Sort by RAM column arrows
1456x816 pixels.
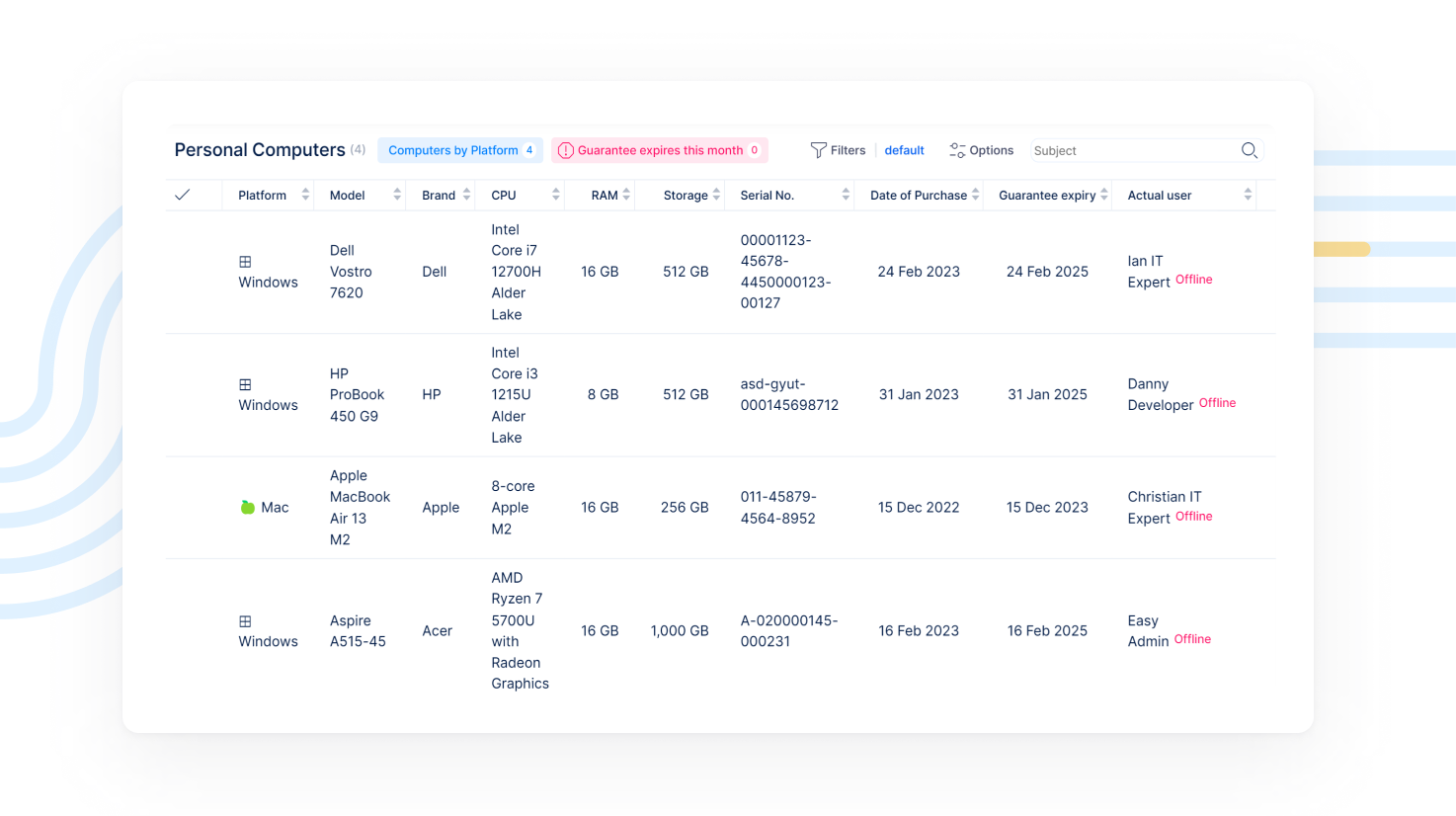(x=626, y=195)
